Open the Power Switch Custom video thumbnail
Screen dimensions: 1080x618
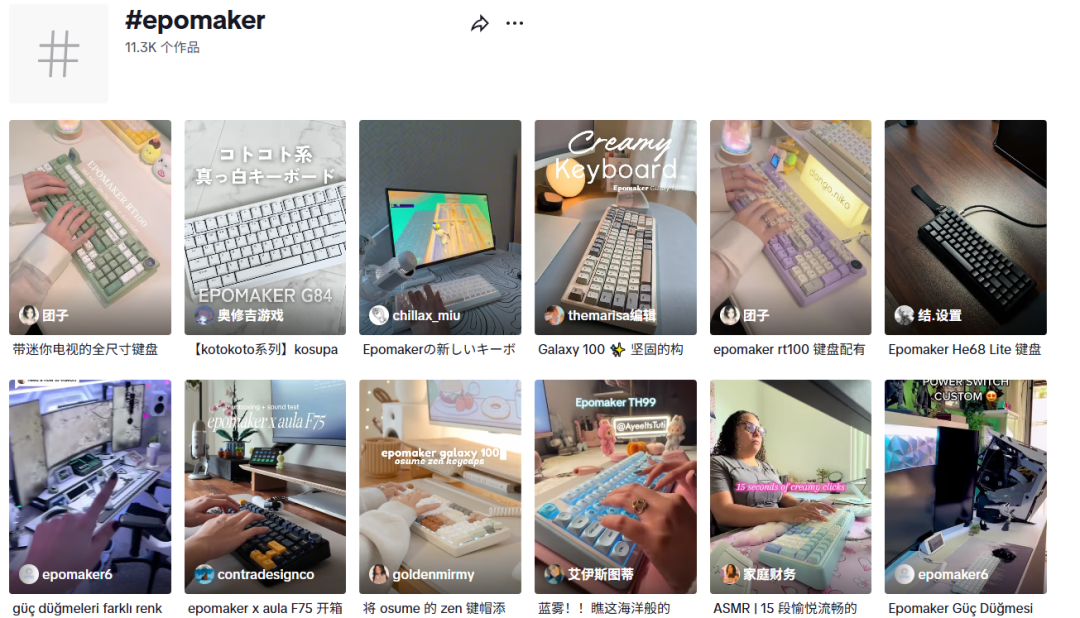pyautogui.click(x=966, y=486)
